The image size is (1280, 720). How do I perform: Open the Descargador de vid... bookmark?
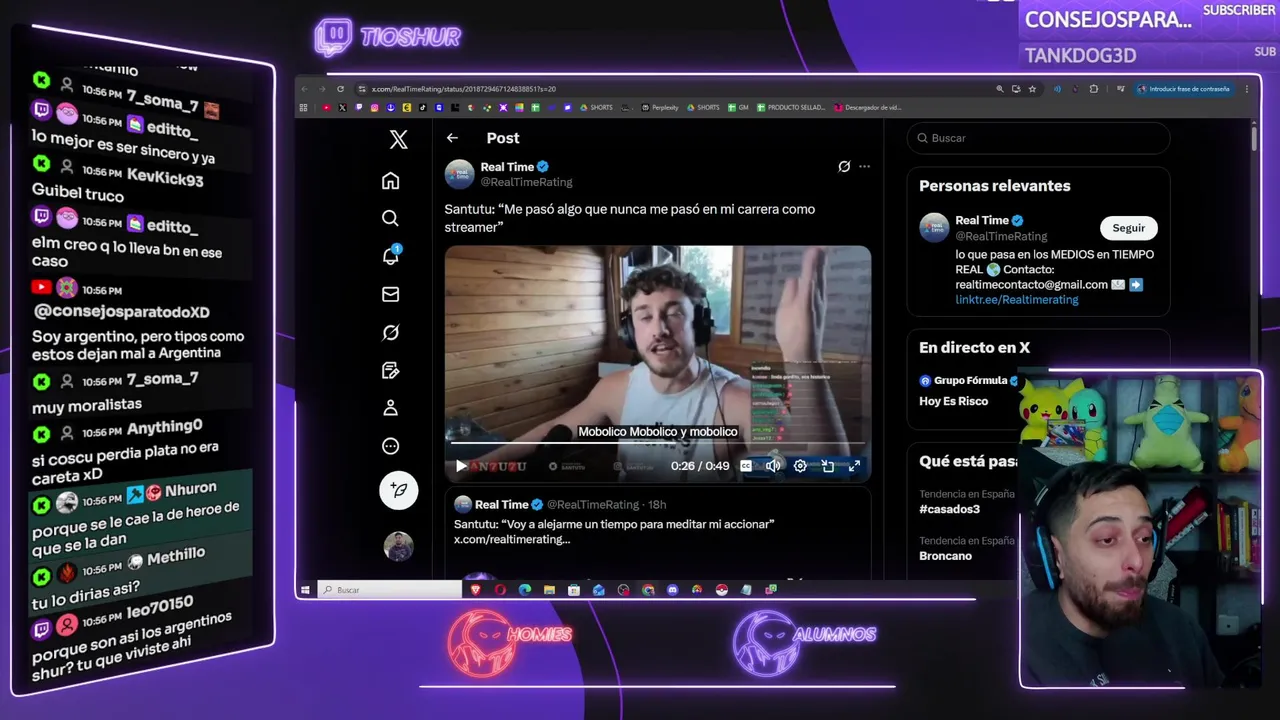coord(868,108)
